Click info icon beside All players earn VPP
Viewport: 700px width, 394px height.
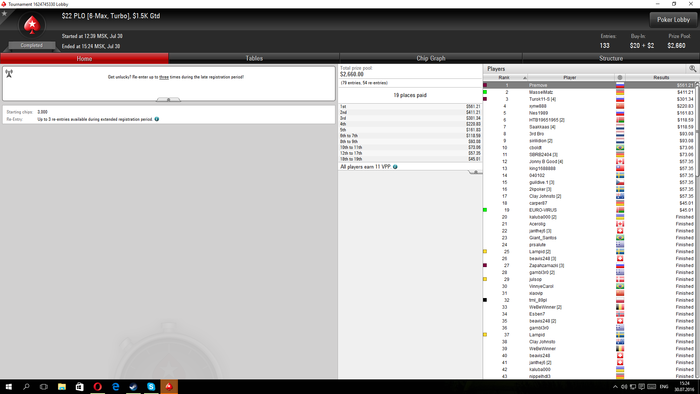pos(395,167)
